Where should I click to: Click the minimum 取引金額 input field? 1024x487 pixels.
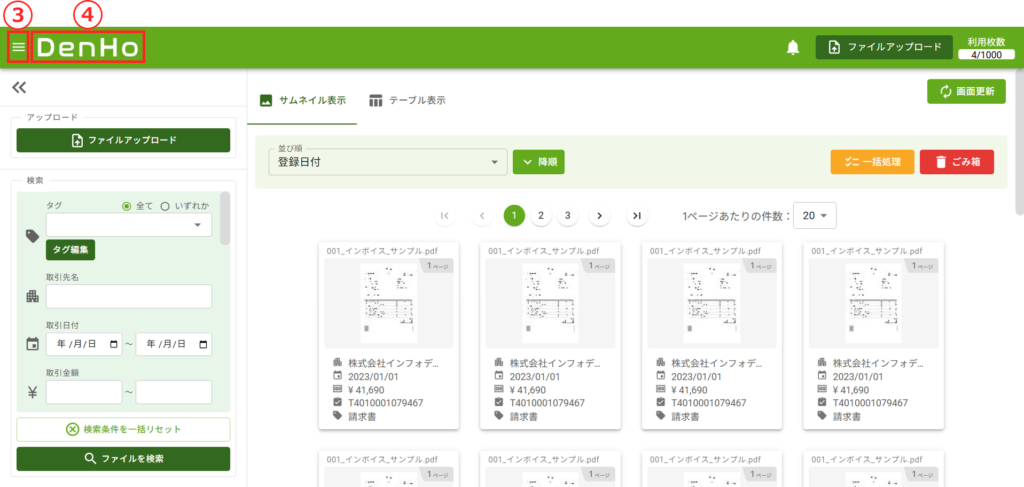(x=84, y=392)
